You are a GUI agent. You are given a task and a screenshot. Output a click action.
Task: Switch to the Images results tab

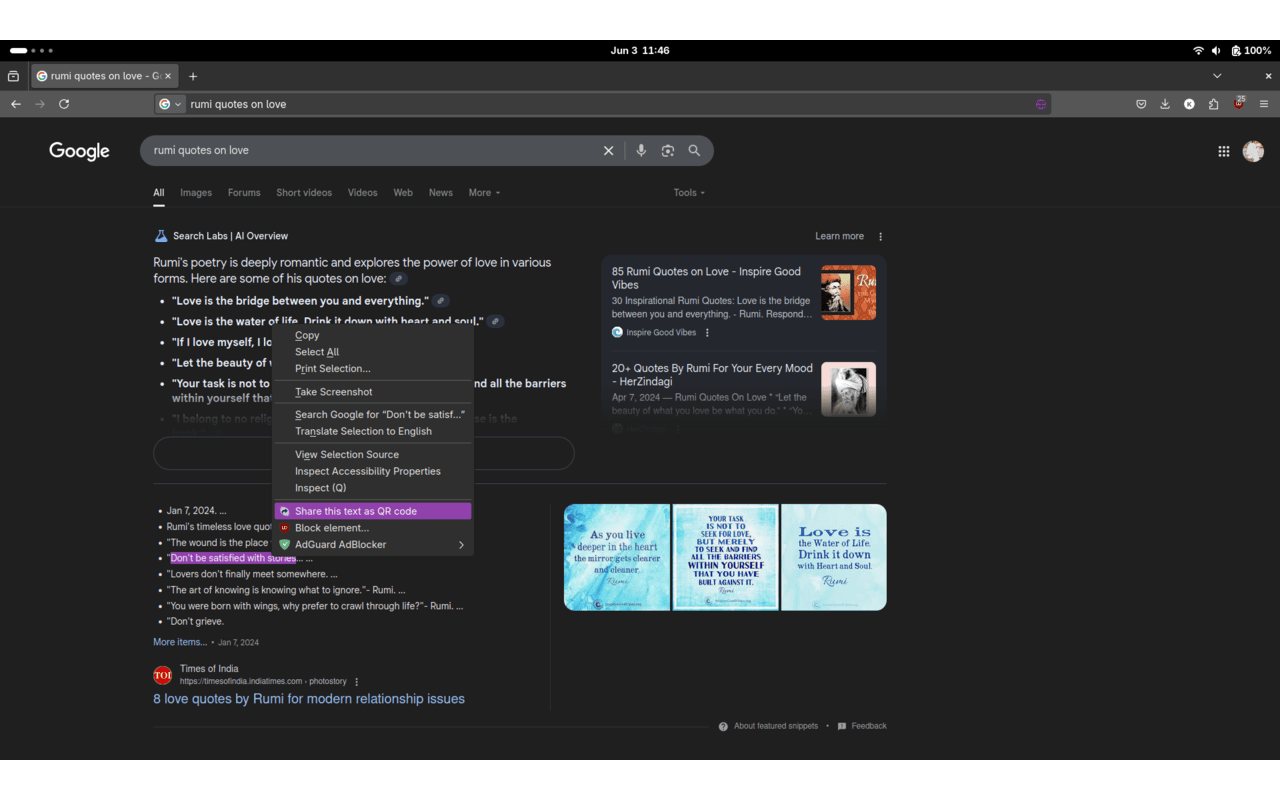(196, 193)
